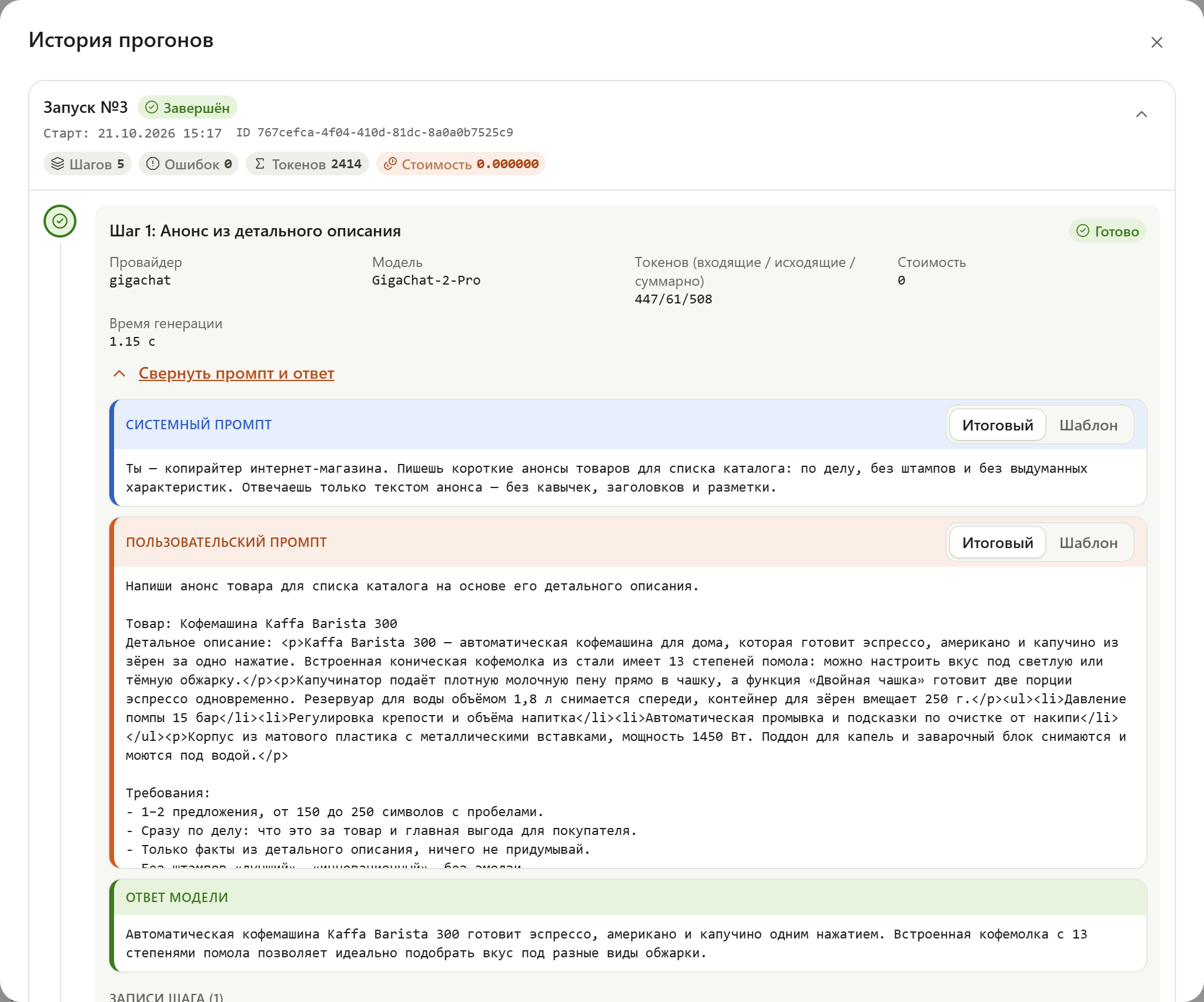Collapse prompt via Свернуть промпт и ответ link
This screenshot has height=1002, width=1204.
(236, 373)
